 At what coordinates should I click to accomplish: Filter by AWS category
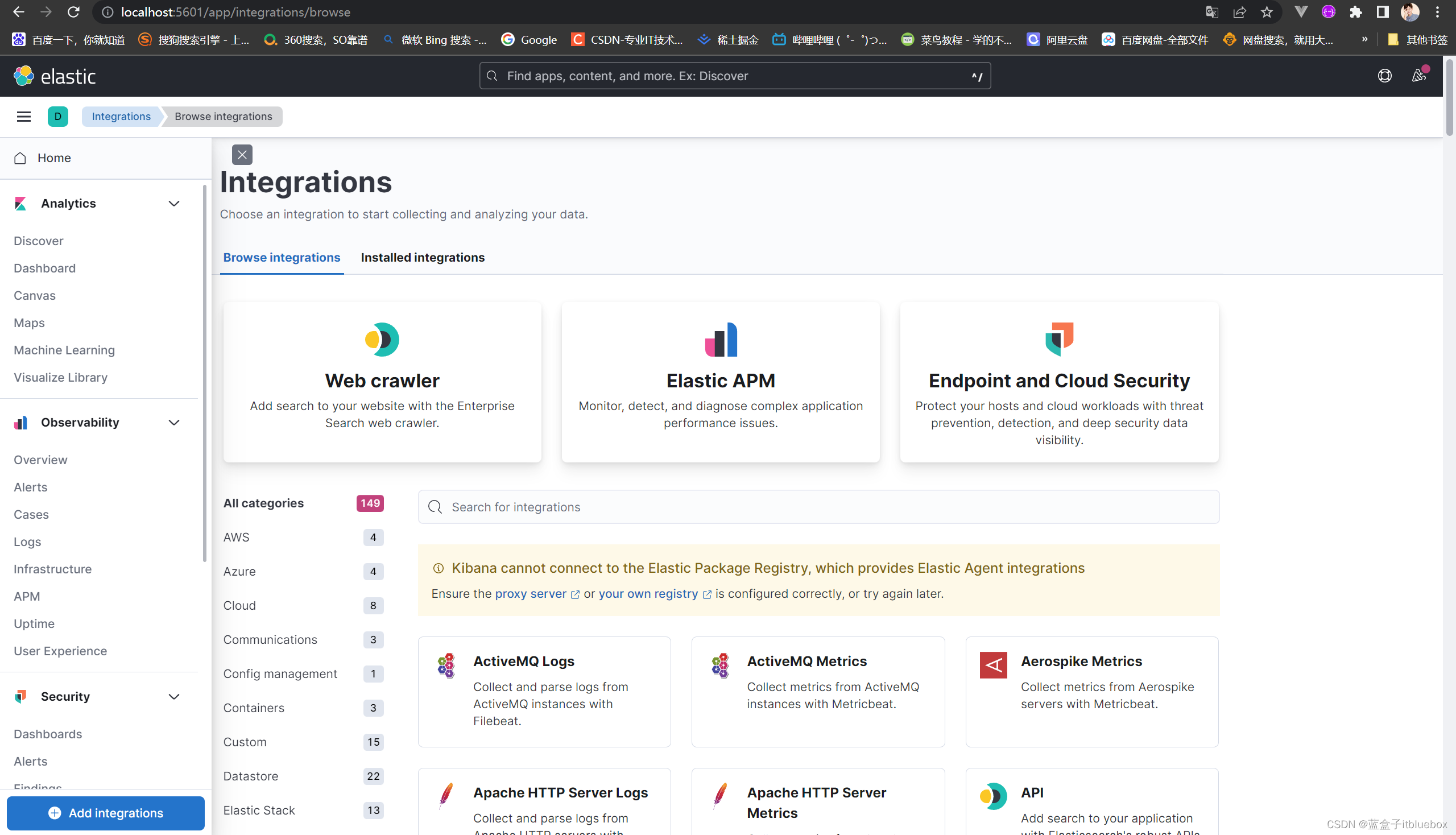(x=303, y=538)
